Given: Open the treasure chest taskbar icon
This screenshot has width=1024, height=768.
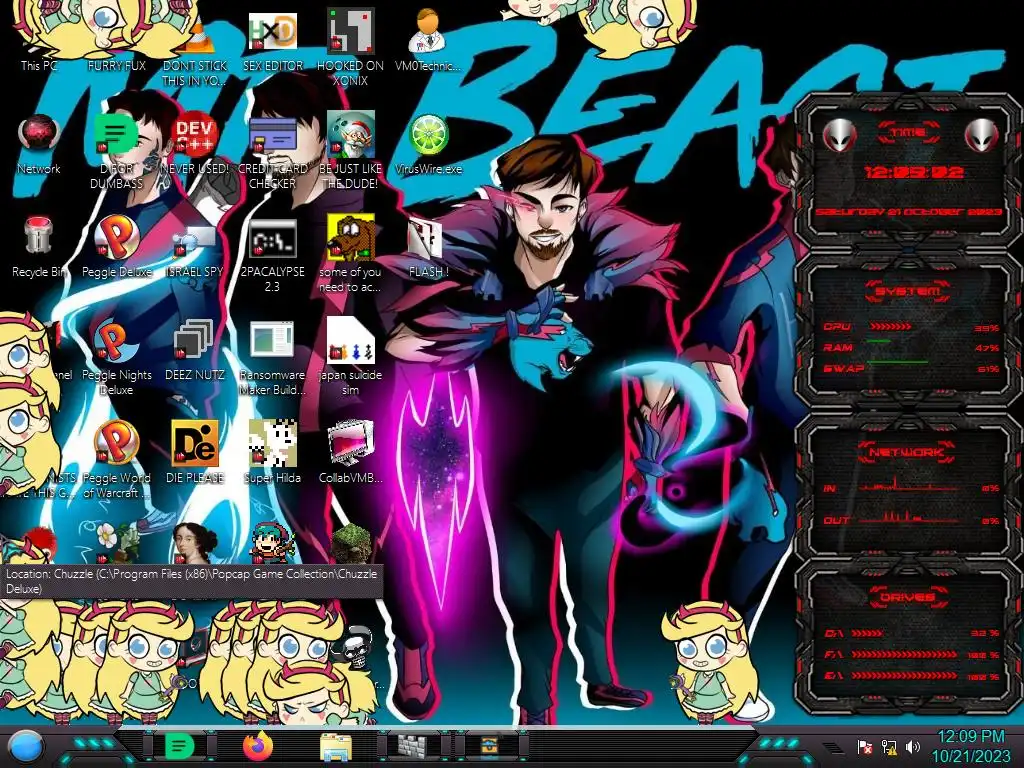Looking at the screenshot, I should point(490,746).
